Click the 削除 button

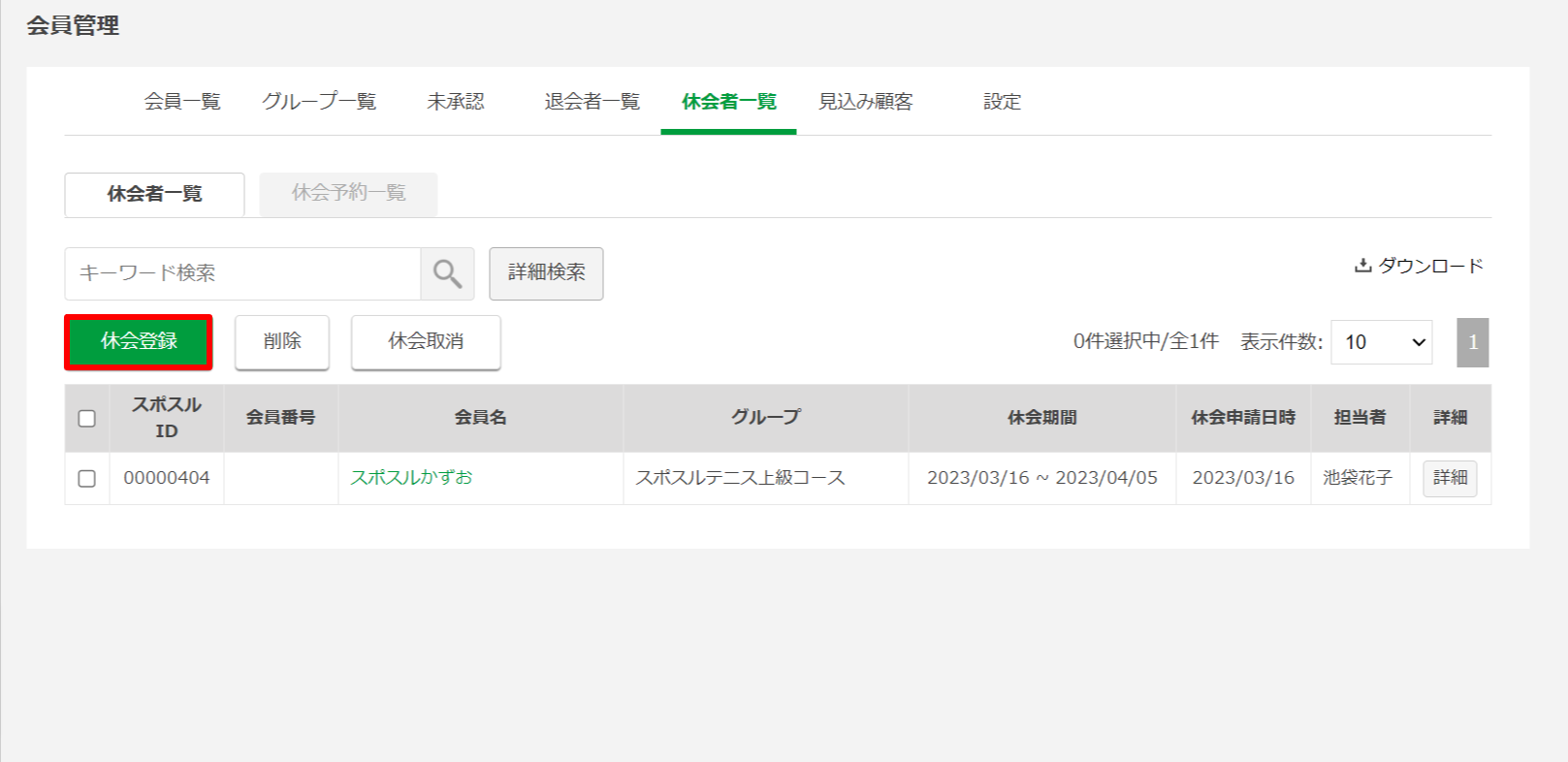tap(282, 341)
